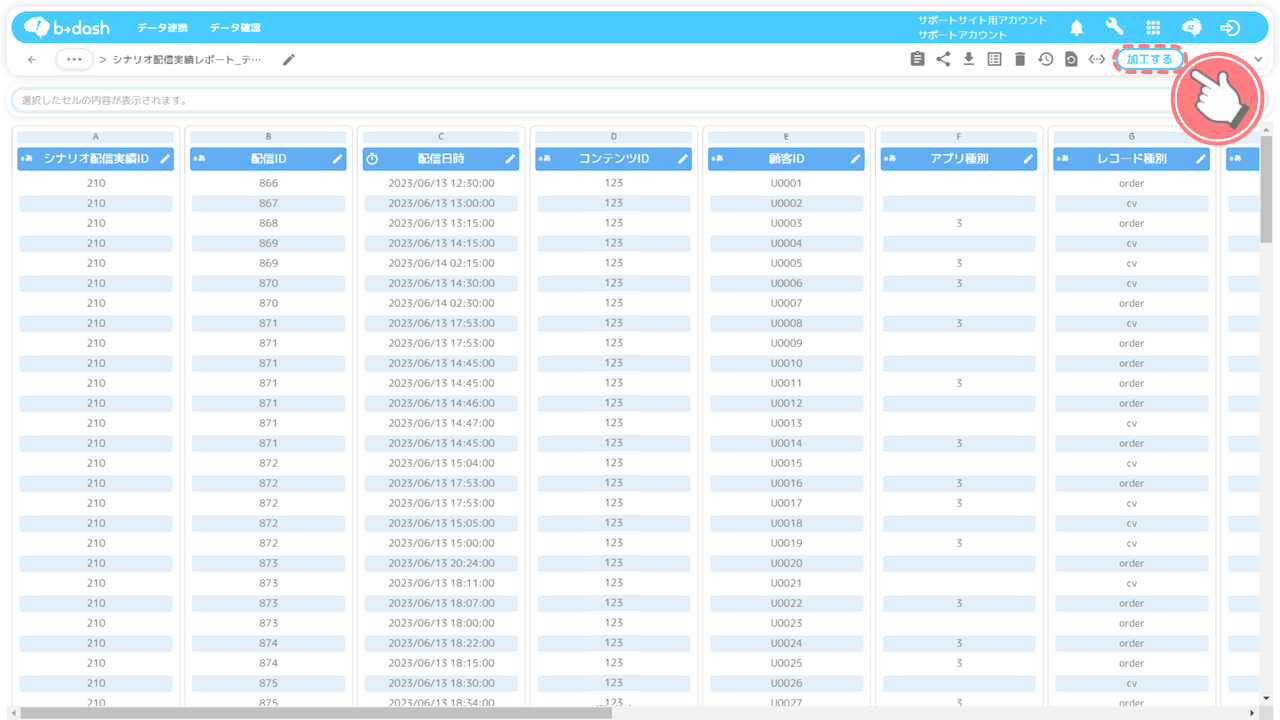The width and height of the screenshot is (1280, 720).
Task: Expand the breadcrumb ellipsis button
Action: coord(74,59)
